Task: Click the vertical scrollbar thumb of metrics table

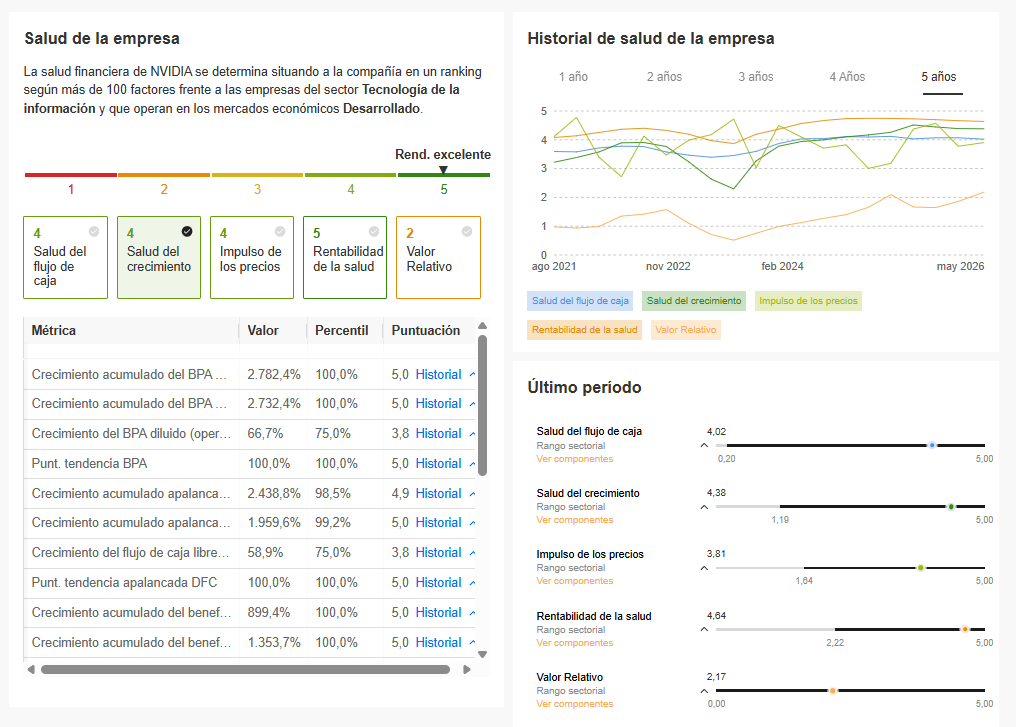Action: click(x=482, y=406)
